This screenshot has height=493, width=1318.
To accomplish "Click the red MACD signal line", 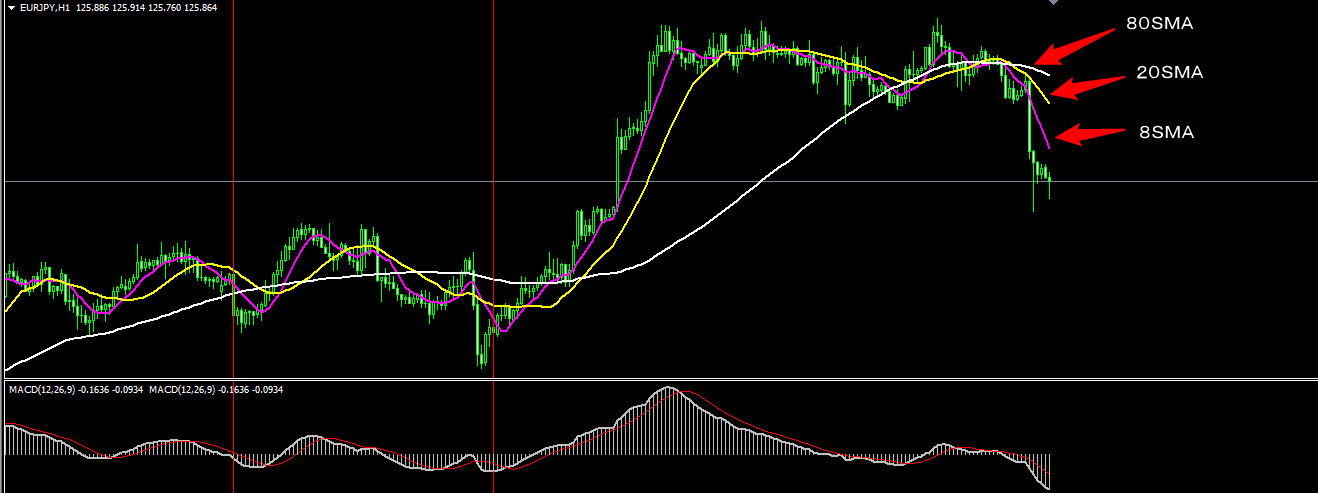I will pos(760,431).
